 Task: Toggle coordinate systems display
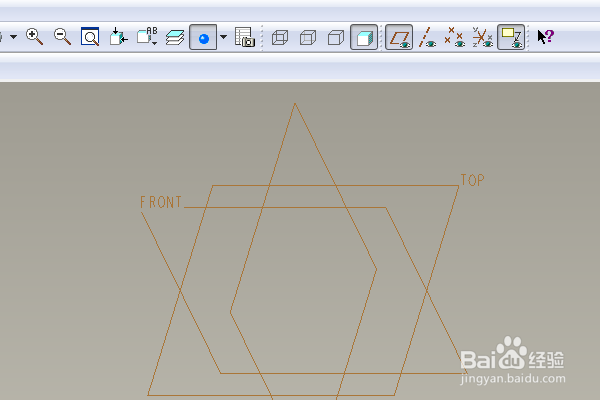coord(483,37)
